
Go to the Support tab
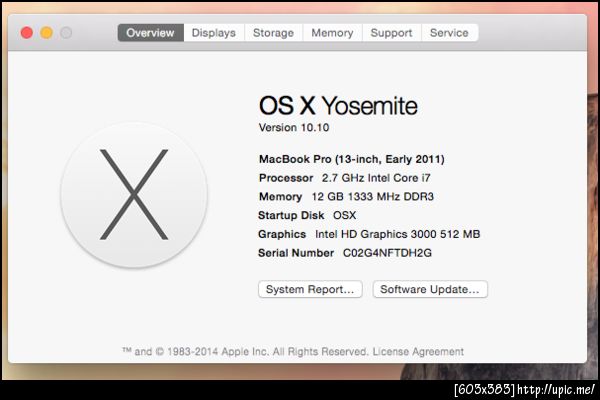click(x=391, y=33)
